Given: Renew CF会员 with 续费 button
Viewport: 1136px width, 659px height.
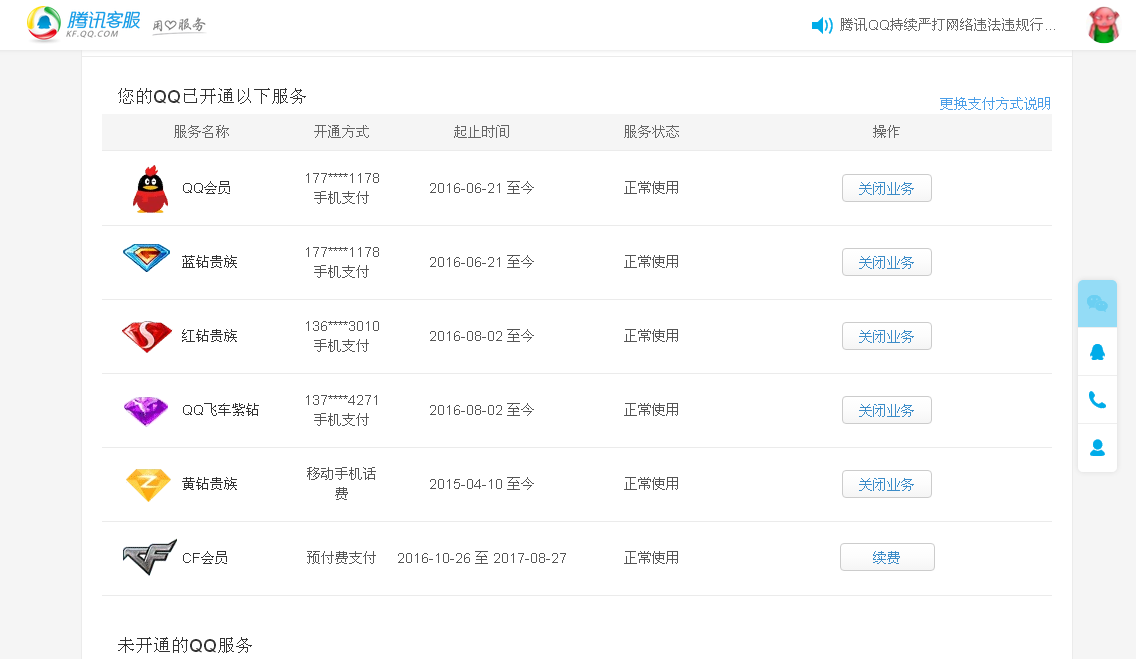Looking at the screenshot, I should (887, 558).
